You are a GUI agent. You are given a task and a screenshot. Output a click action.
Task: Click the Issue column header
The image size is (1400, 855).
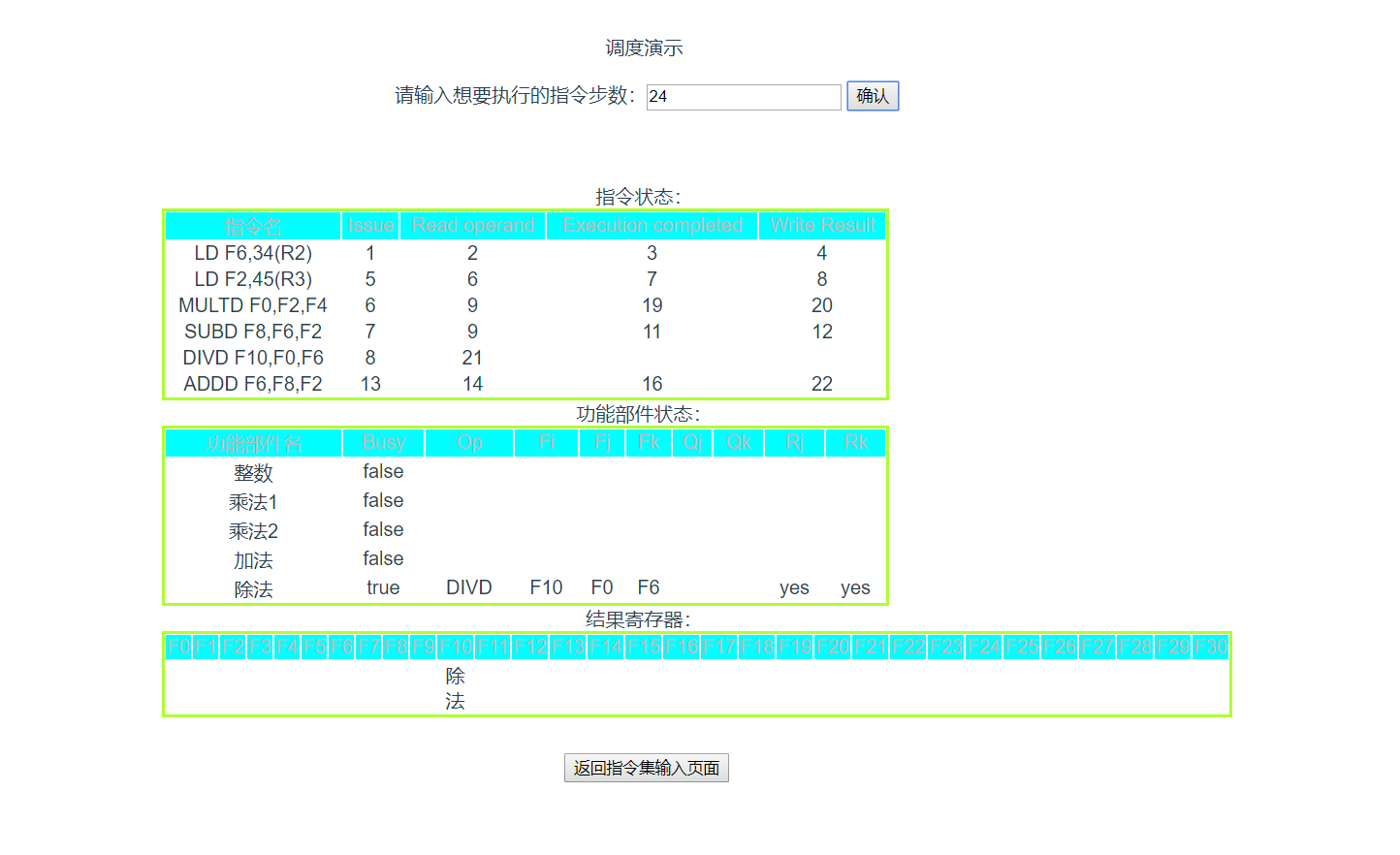pos(370,225)
